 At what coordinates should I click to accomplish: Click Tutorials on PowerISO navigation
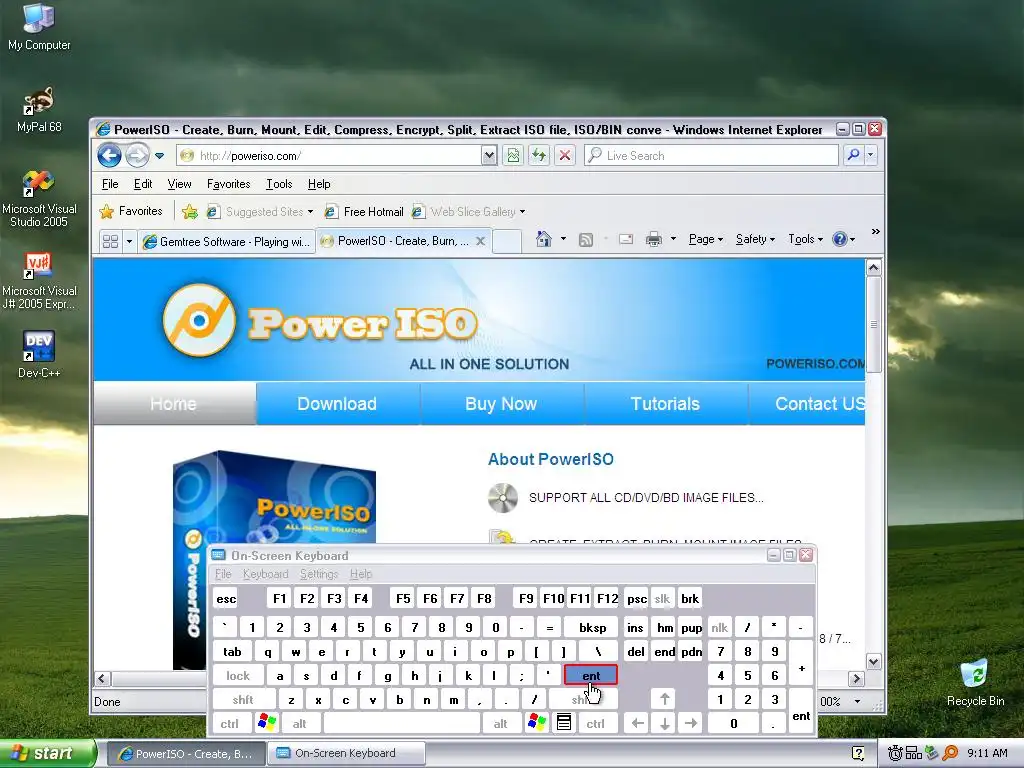pos(665,404)
